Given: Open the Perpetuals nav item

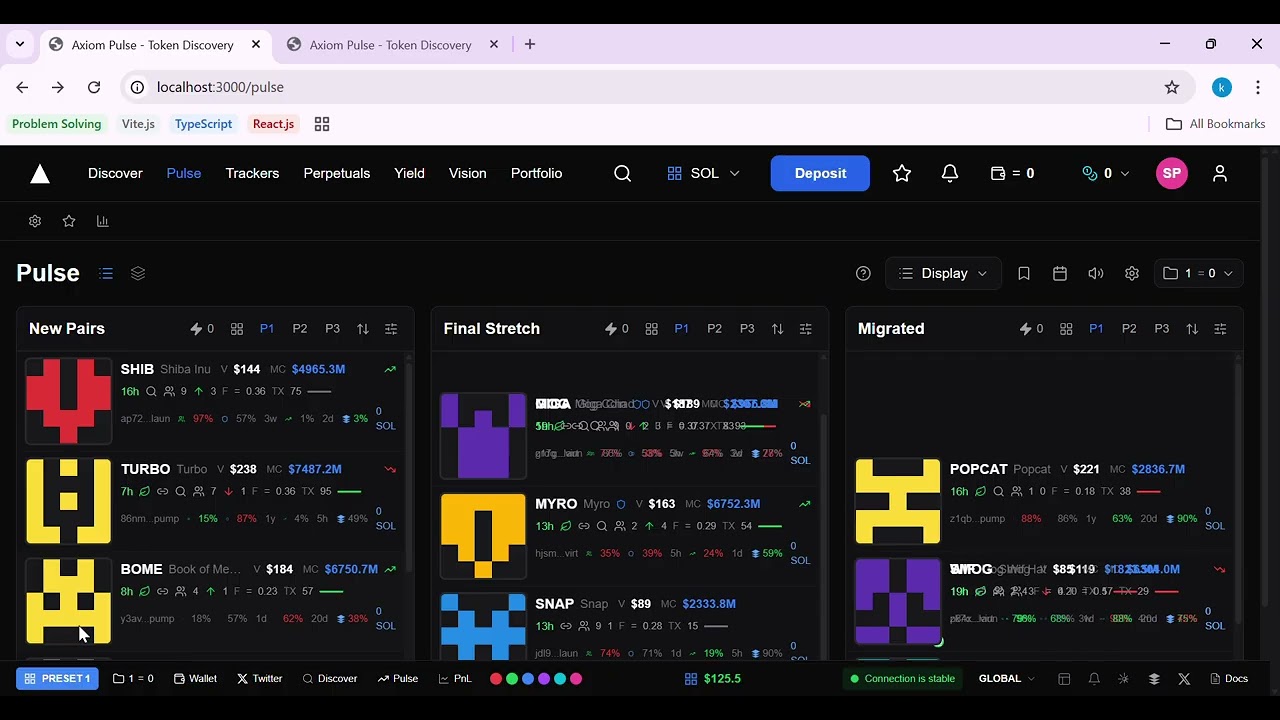Looking at the screenshot, I should [337, 174].
